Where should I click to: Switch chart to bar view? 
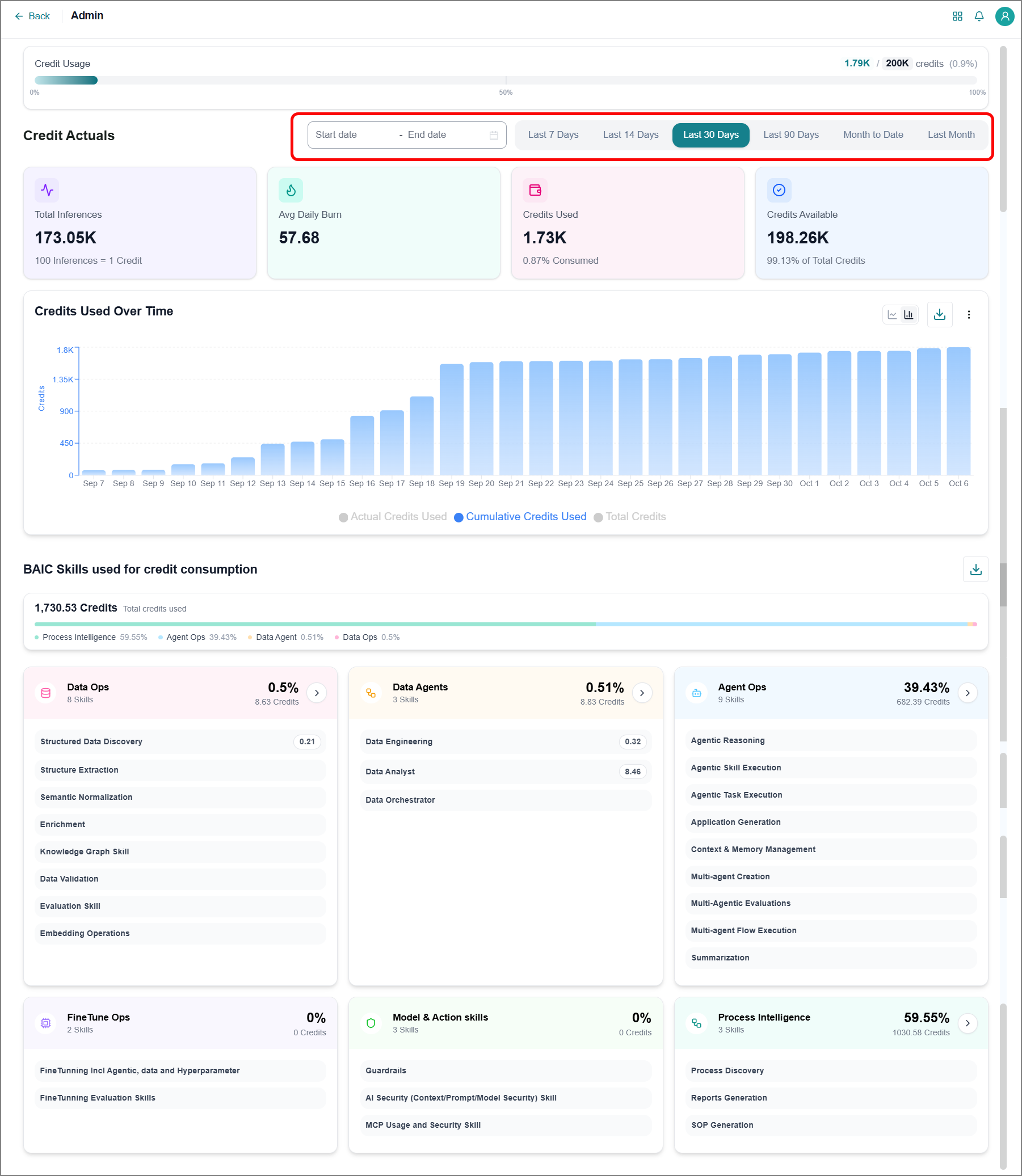pyautogui.click(x=909, y=315)
